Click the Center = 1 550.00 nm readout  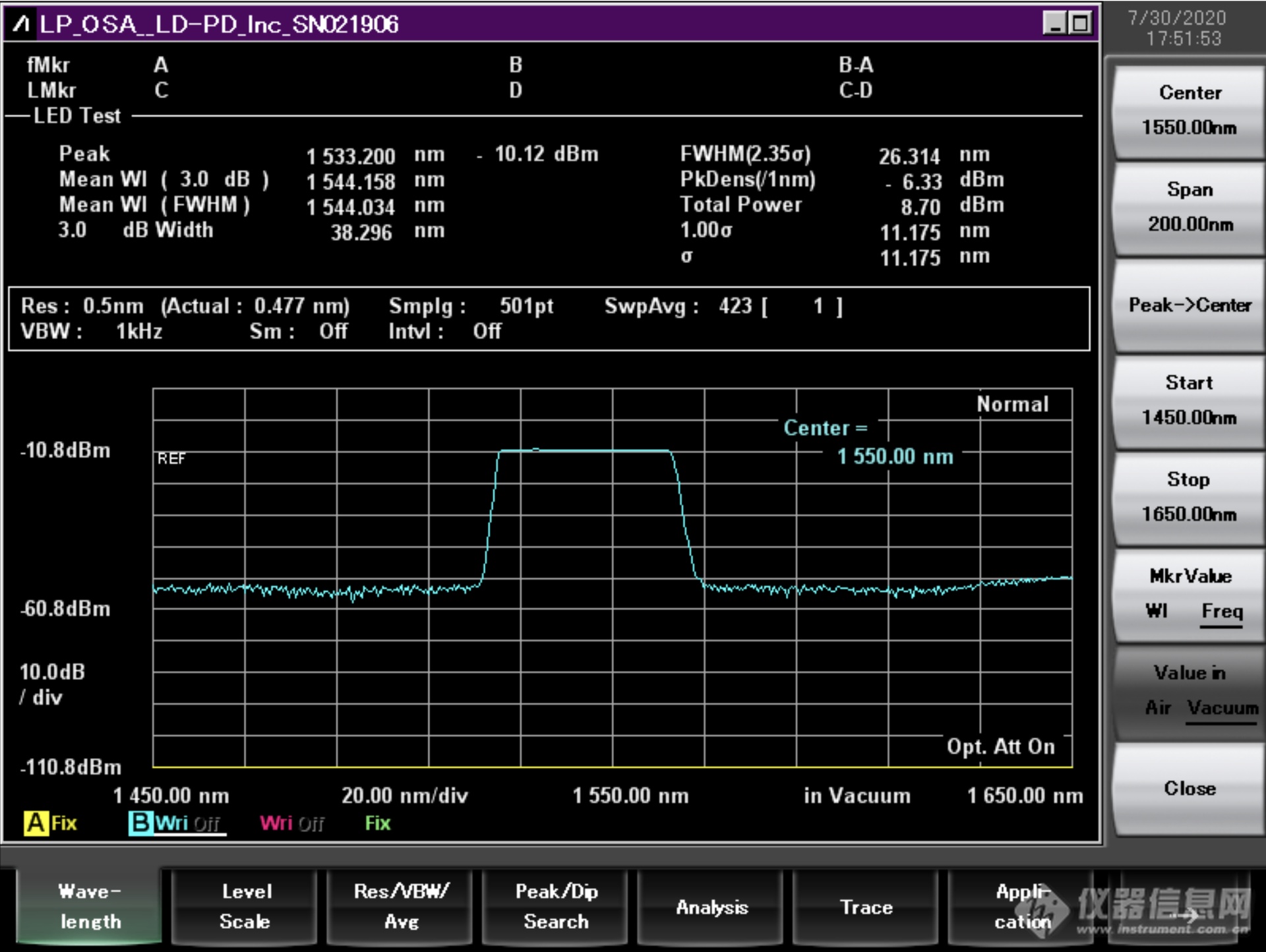click(868, 442)
